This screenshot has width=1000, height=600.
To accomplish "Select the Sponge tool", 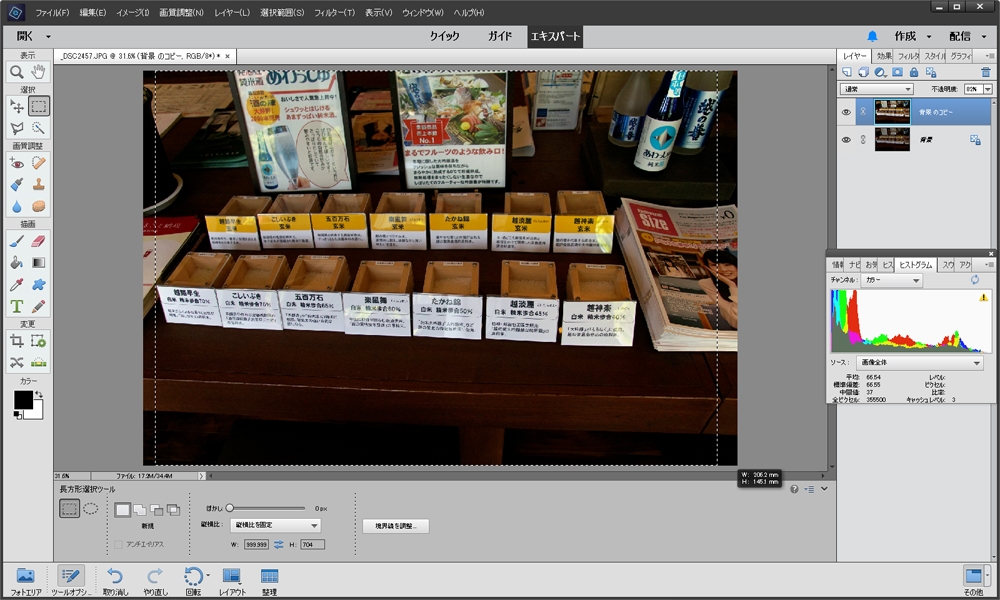I will (38, 207).
